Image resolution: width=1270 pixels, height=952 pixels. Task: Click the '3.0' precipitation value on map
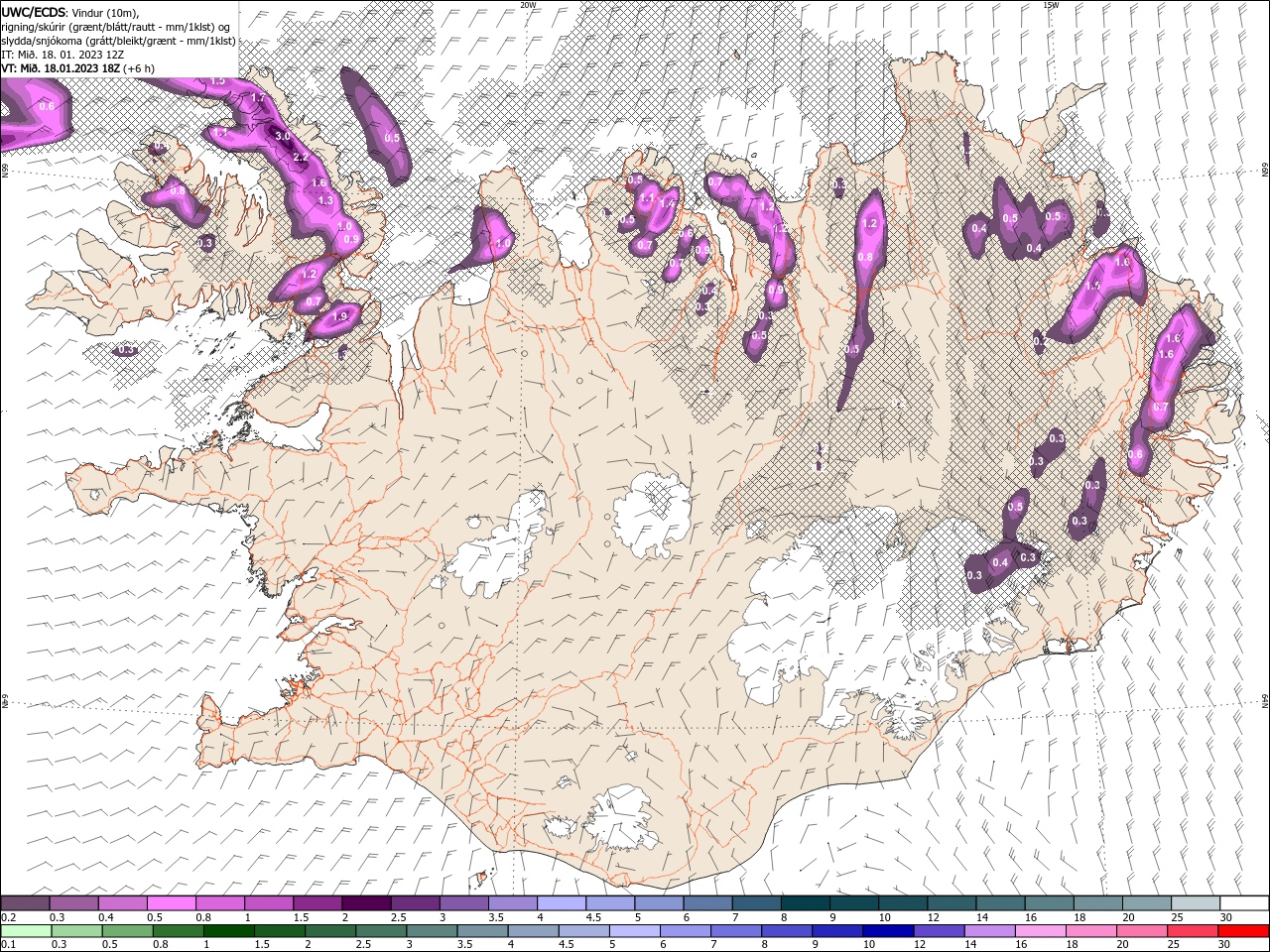282,136
